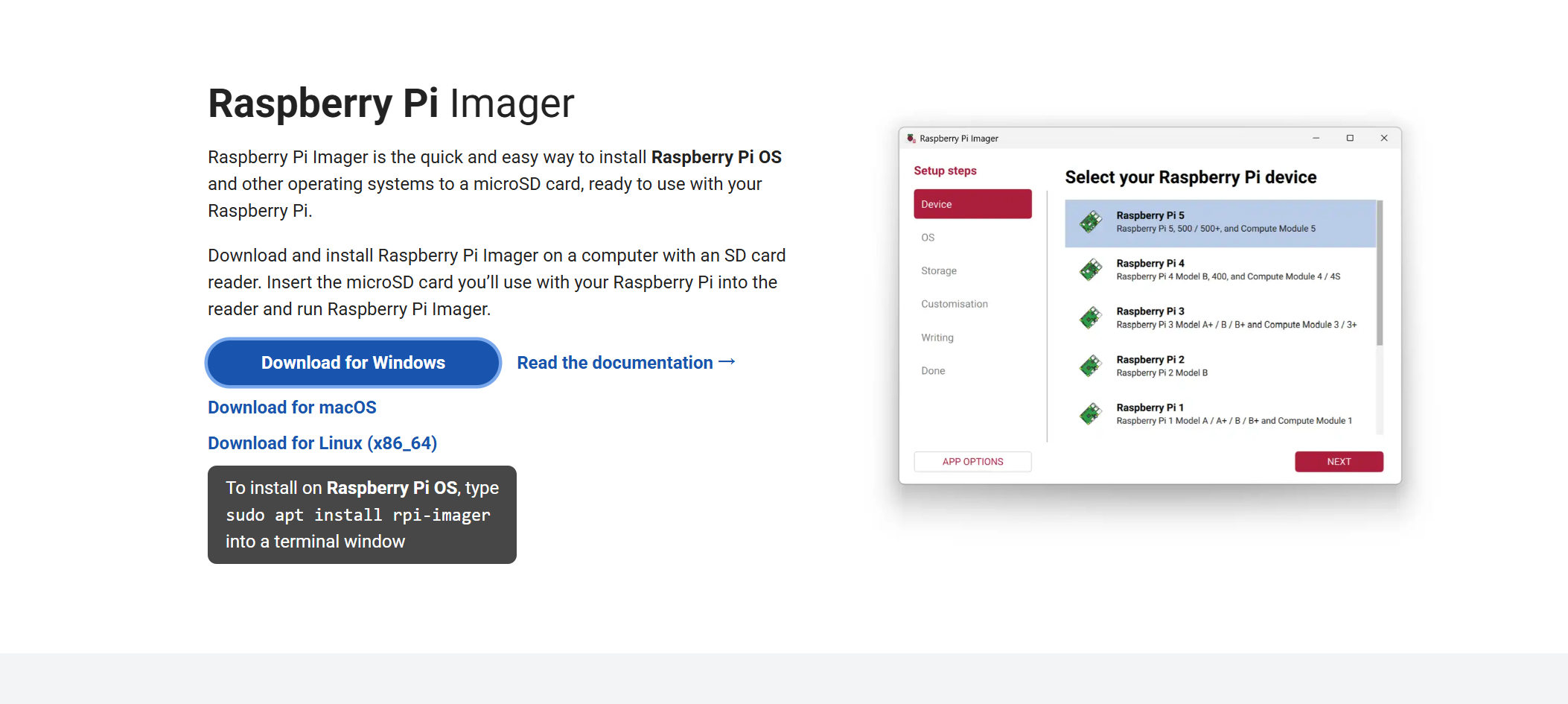Click the device list scrollbar
Viewport: 1568px width, 704px height.
point(1380,273)
